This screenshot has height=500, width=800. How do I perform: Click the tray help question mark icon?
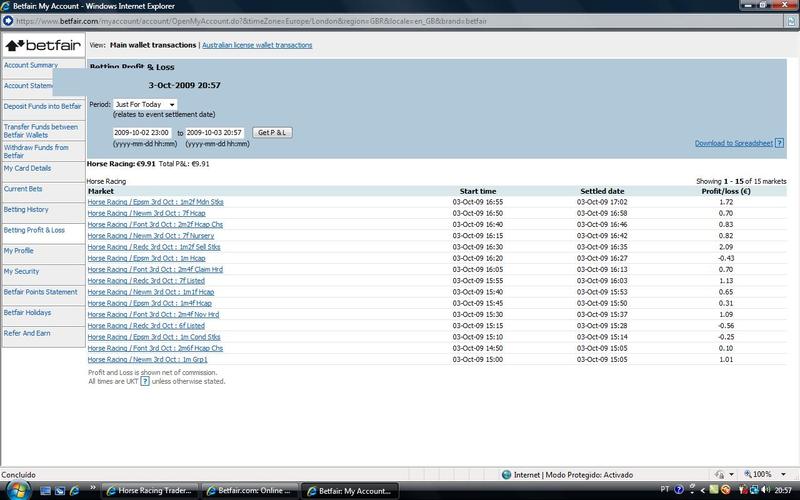(x=679, y=490)
